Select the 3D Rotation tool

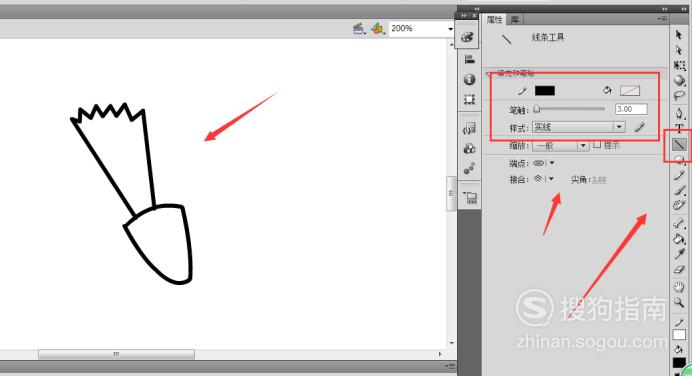680,80
